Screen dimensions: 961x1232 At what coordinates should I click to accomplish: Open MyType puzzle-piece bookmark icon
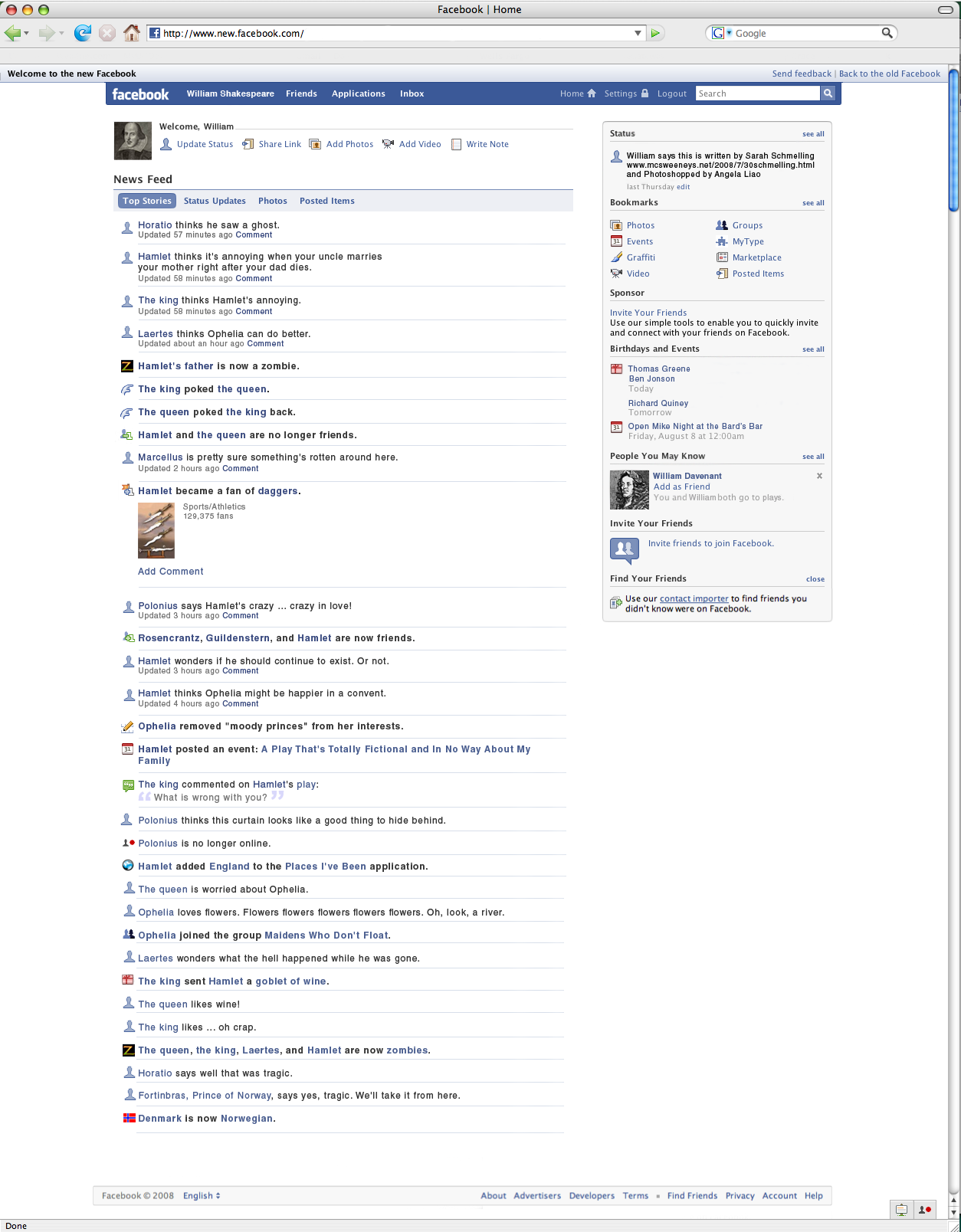(x=722, y=241)
